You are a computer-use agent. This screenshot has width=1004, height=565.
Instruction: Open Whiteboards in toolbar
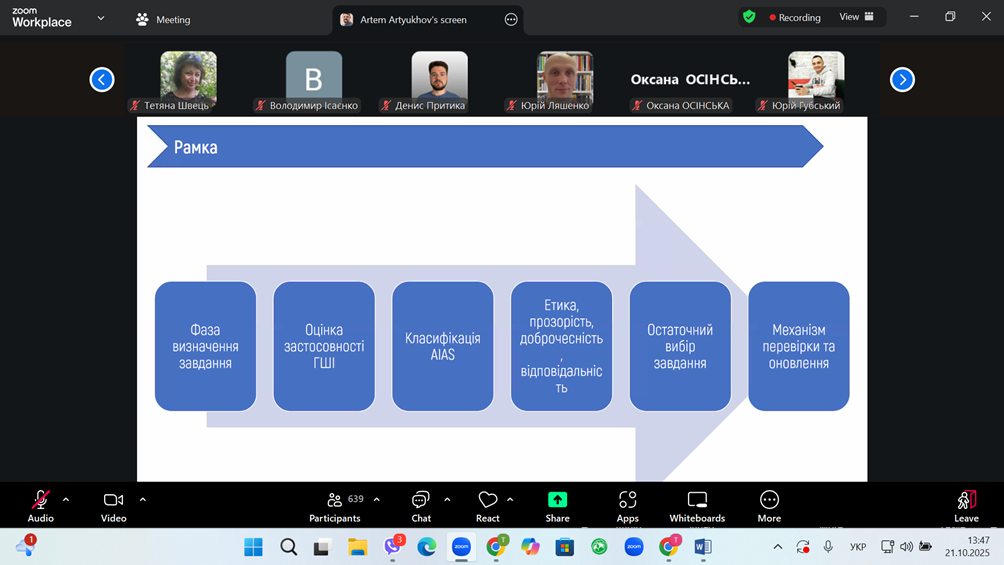697,506
